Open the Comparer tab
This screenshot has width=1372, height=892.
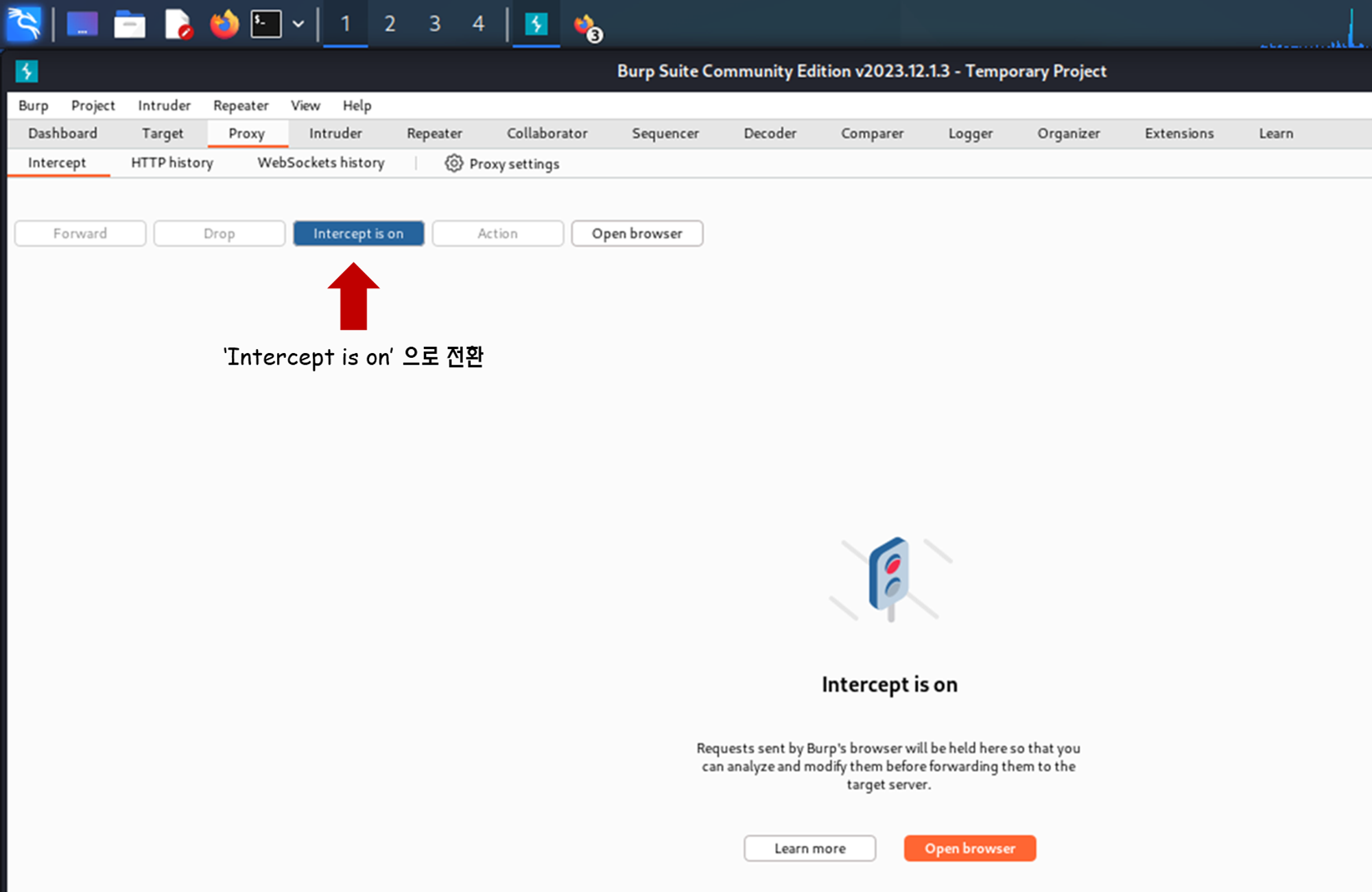pos(873,134)
